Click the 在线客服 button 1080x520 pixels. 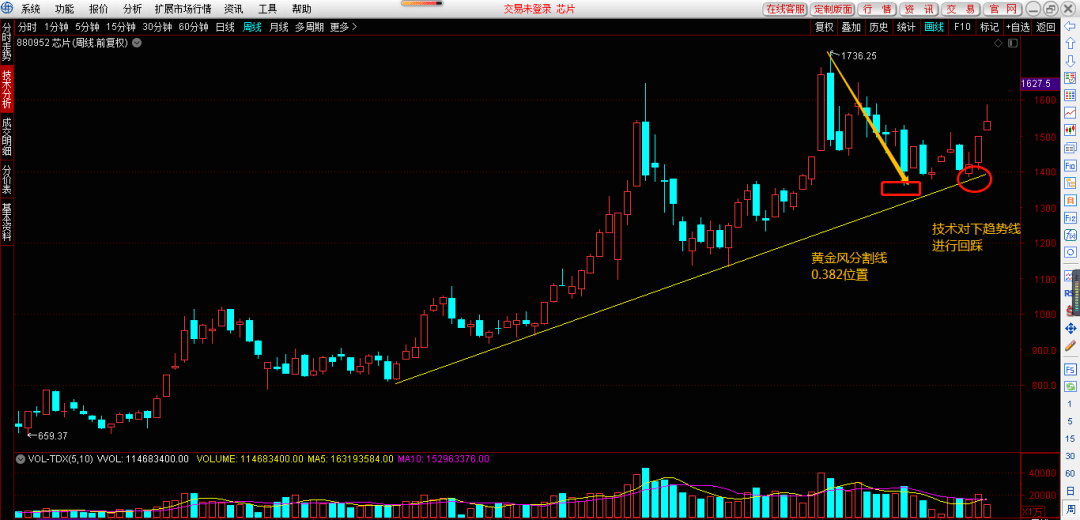(x=785, y=9)
